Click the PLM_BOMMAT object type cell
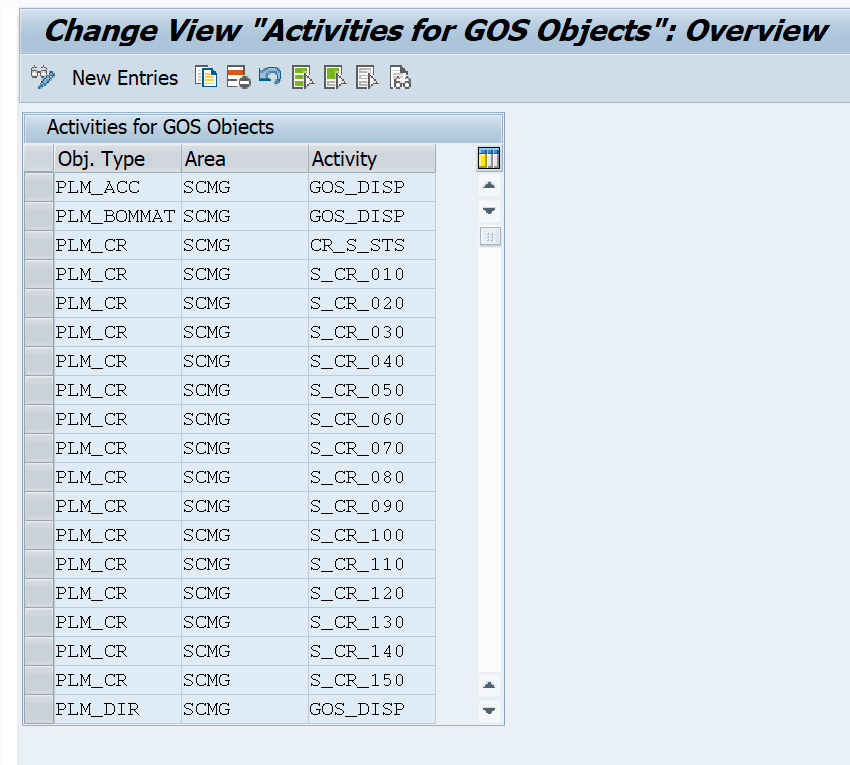This screenshot has width=850, height=765. click(x=118, y=216)
